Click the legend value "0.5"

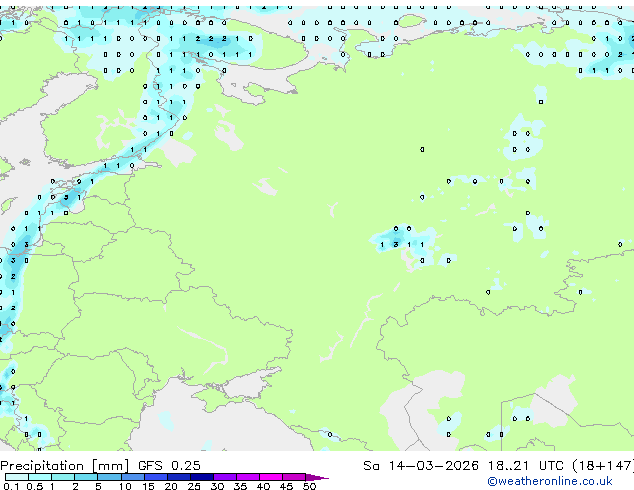(x=34, y=486)
